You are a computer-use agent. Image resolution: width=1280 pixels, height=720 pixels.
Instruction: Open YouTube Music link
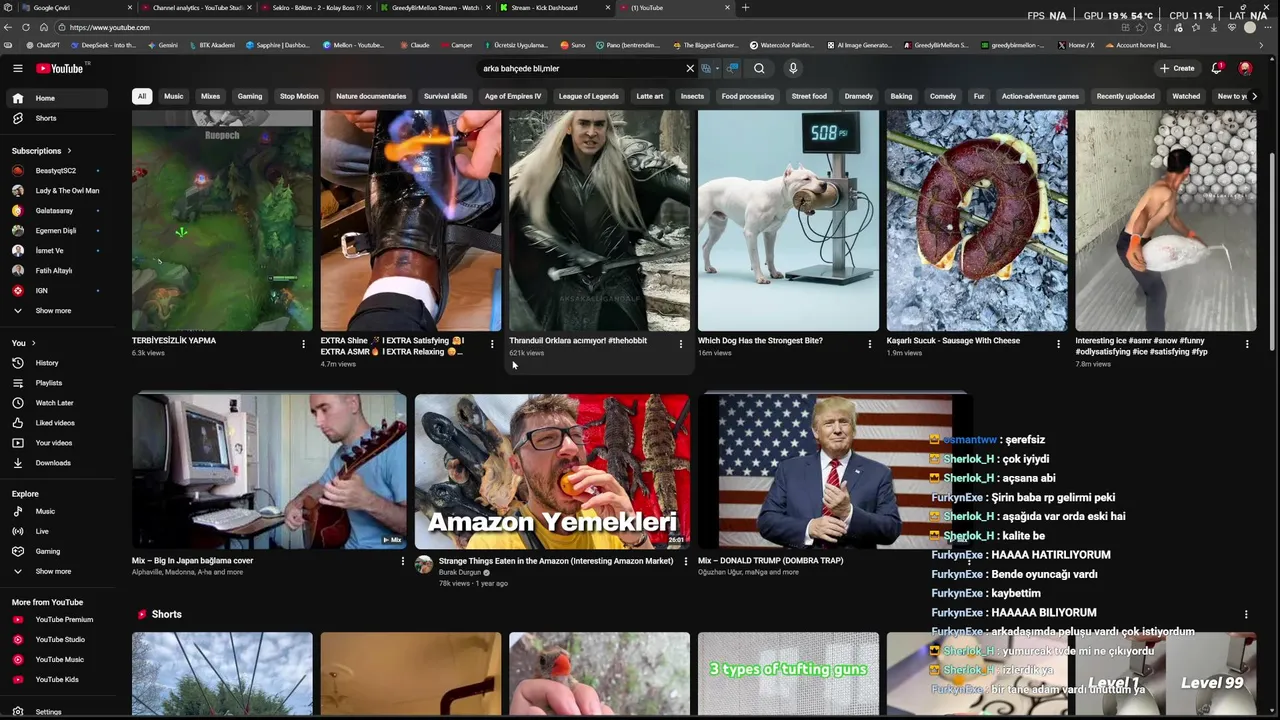coord(59,660)
